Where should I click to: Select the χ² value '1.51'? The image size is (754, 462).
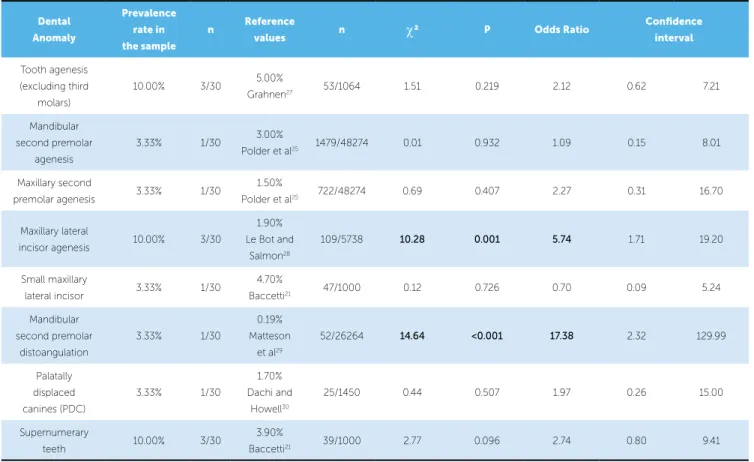[x=412, y=87]
